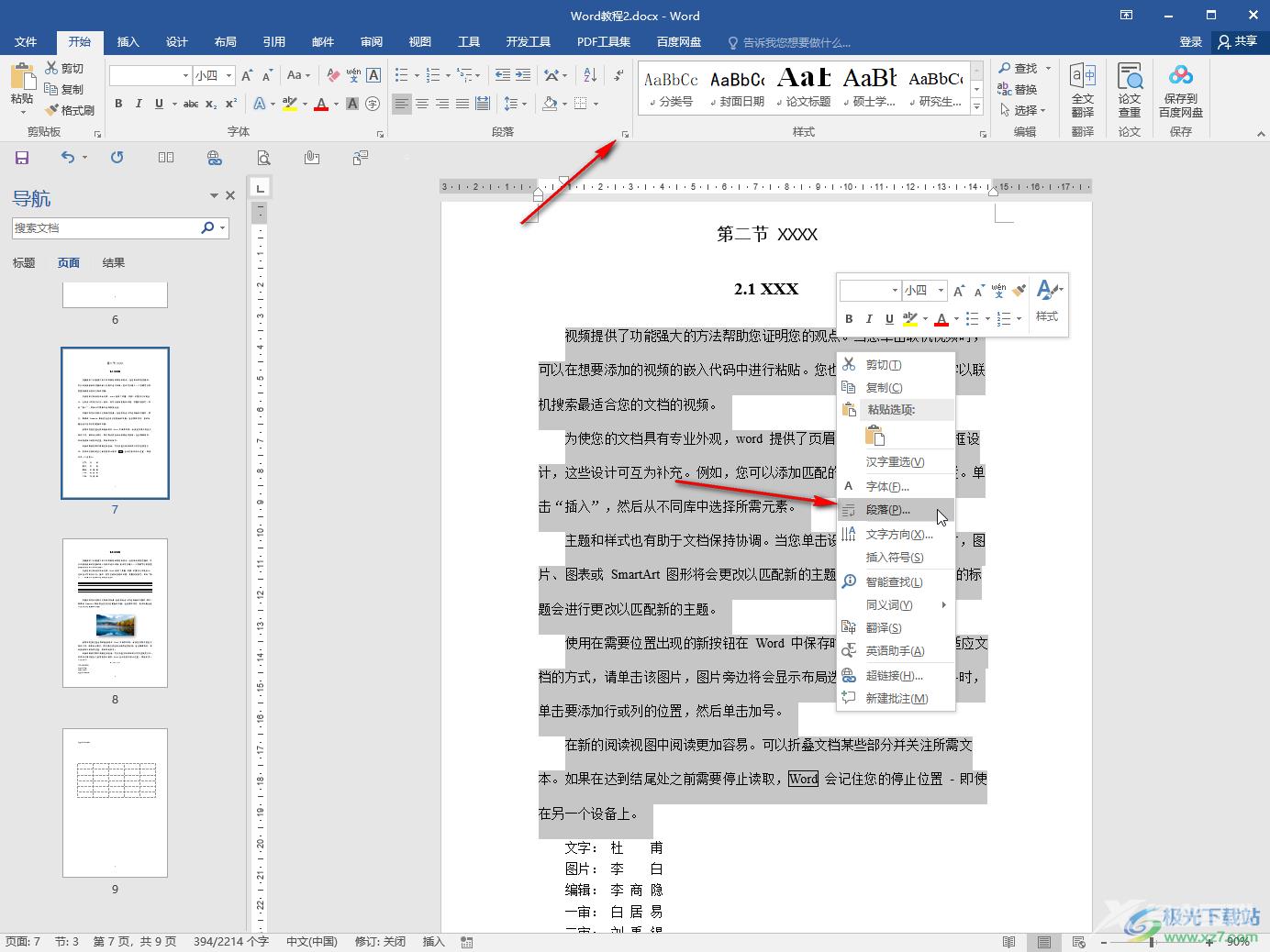Click the Format Painter brush
Viewport: 1270px width, 952px height.
[x=69, y=110]
